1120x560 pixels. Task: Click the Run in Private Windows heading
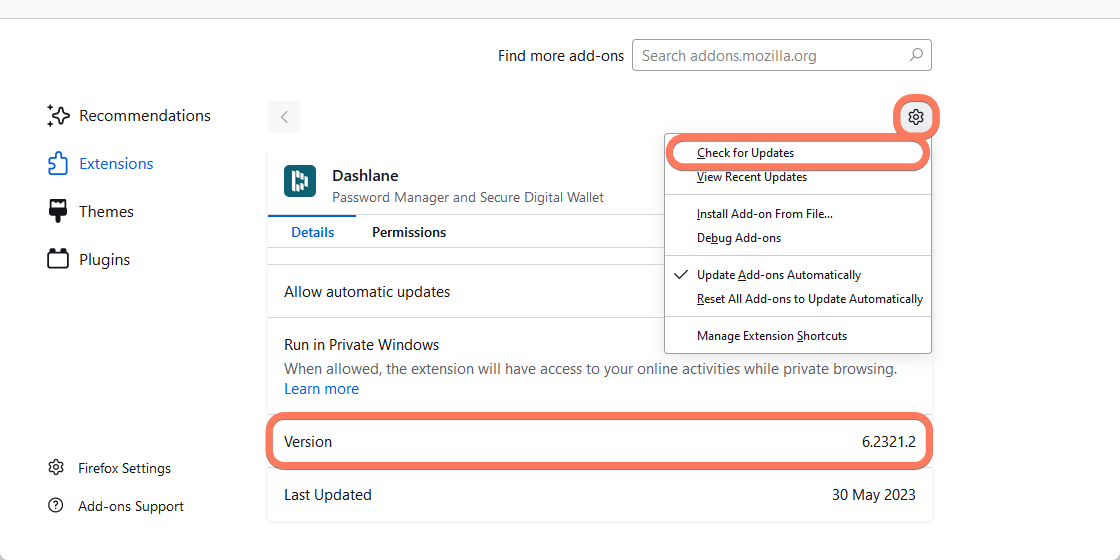[x=361, y=345]
